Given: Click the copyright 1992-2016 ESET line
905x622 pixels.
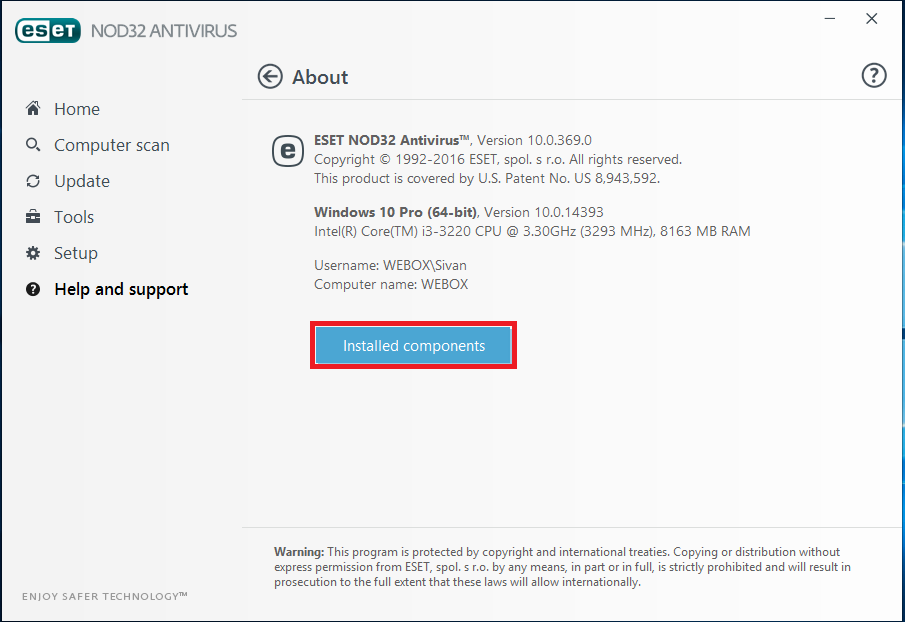Looking at the screenshot, I should (x=498, y=159).
